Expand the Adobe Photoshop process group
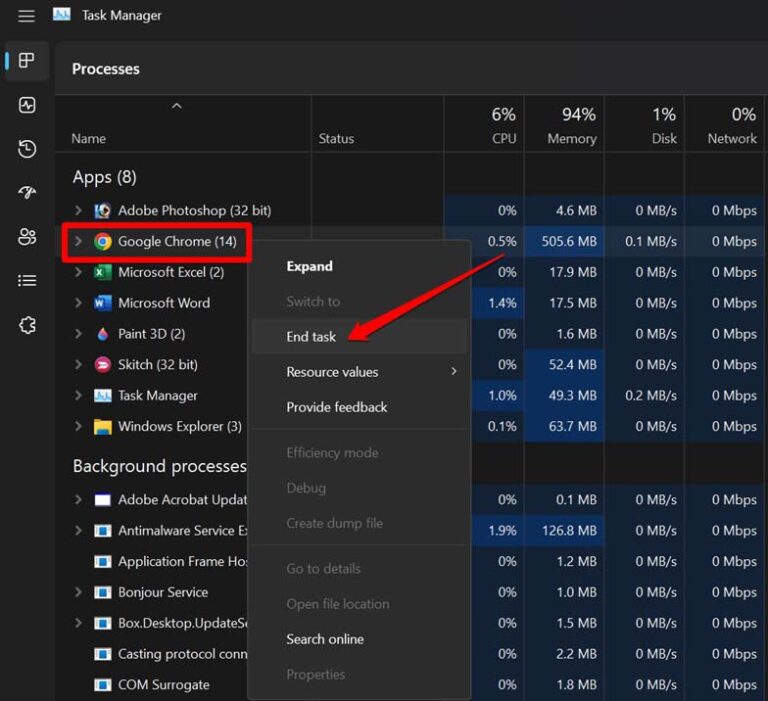The width and height of the screenshot is (768, 701). [79, 211]
